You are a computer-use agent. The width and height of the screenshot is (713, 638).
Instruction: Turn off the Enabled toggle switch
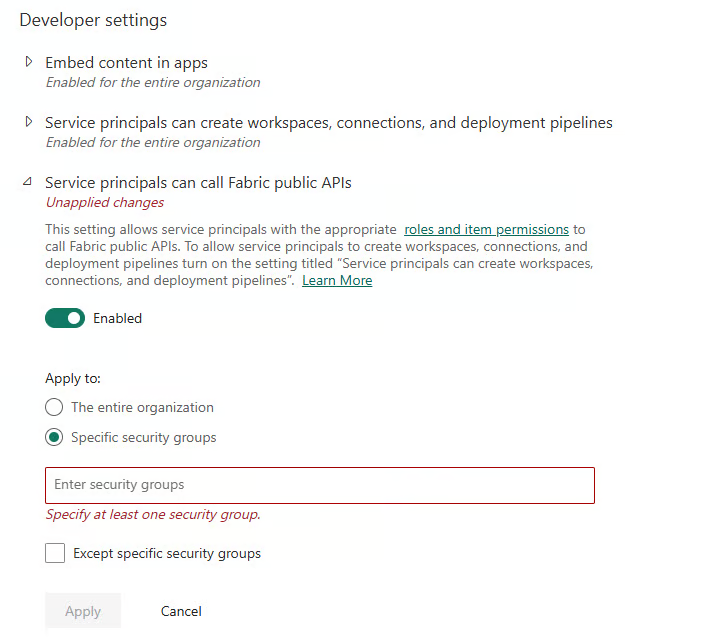[x=65, y=318]
